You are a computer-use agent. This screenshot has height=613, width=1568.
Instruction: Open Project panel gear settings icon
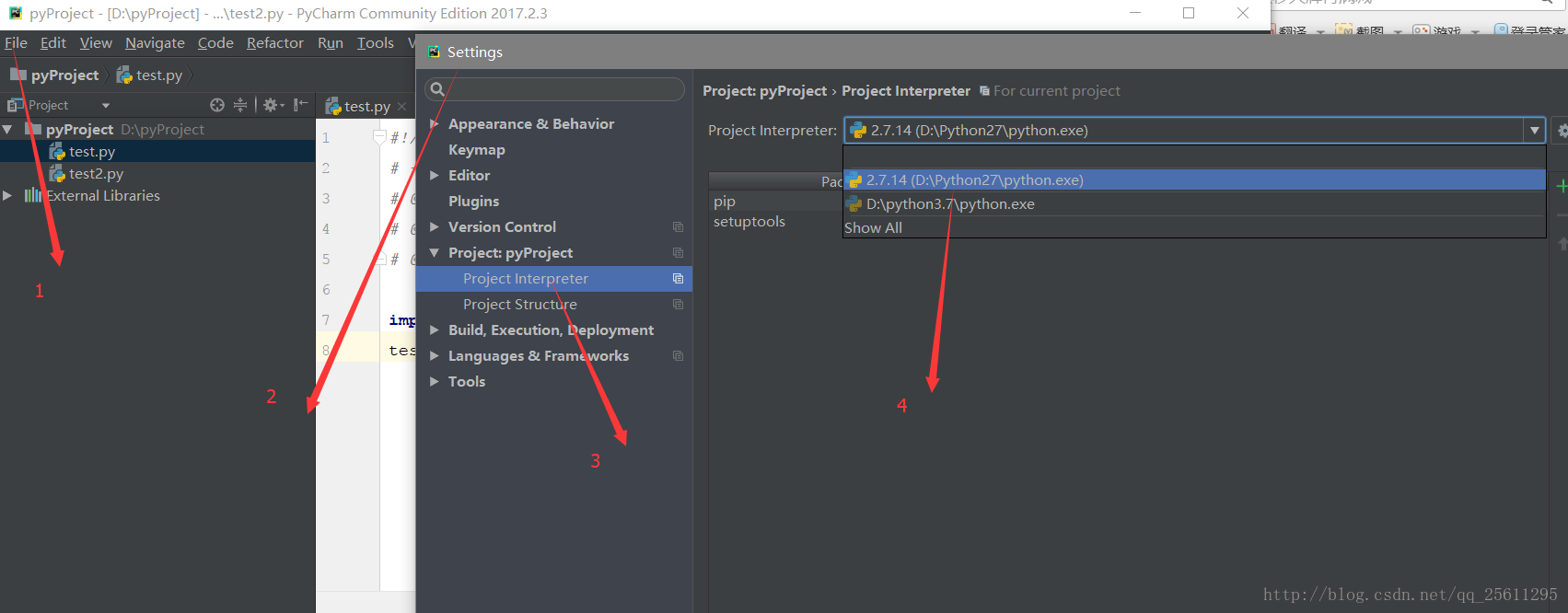click(273, 105)
